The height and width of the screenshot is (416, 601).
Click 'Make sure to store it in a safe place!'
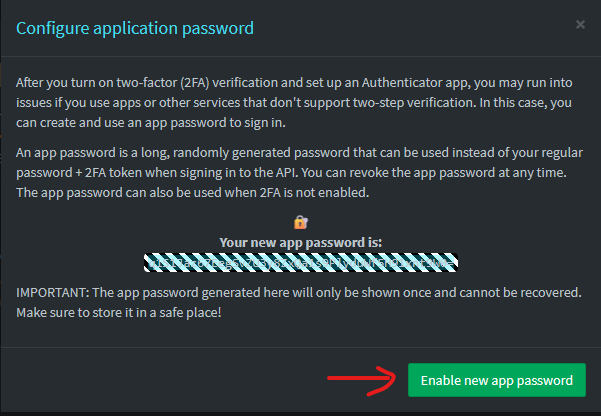[x=119, y=313]
